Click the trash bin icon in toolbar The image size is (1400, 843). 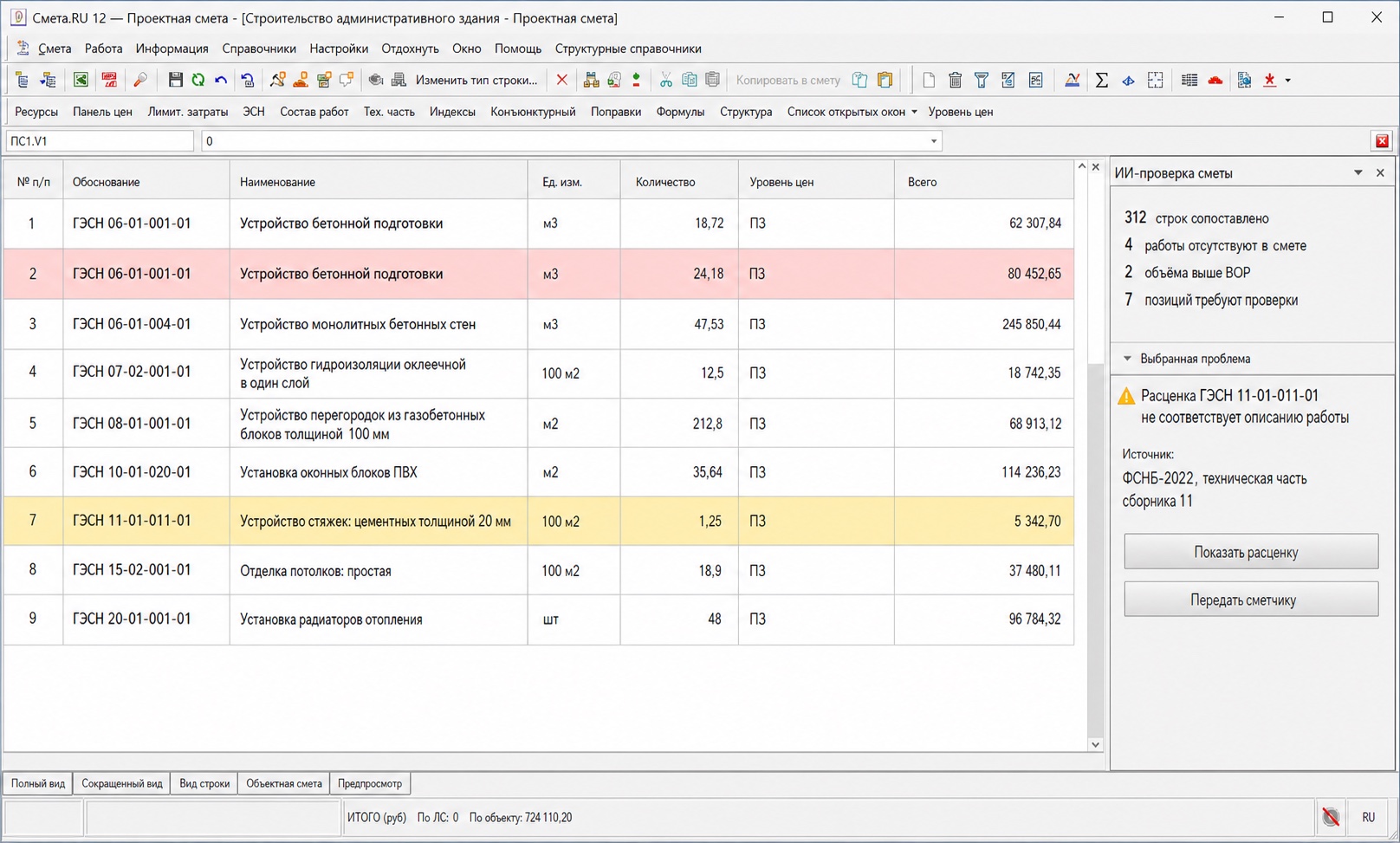[x=955, y=80]
